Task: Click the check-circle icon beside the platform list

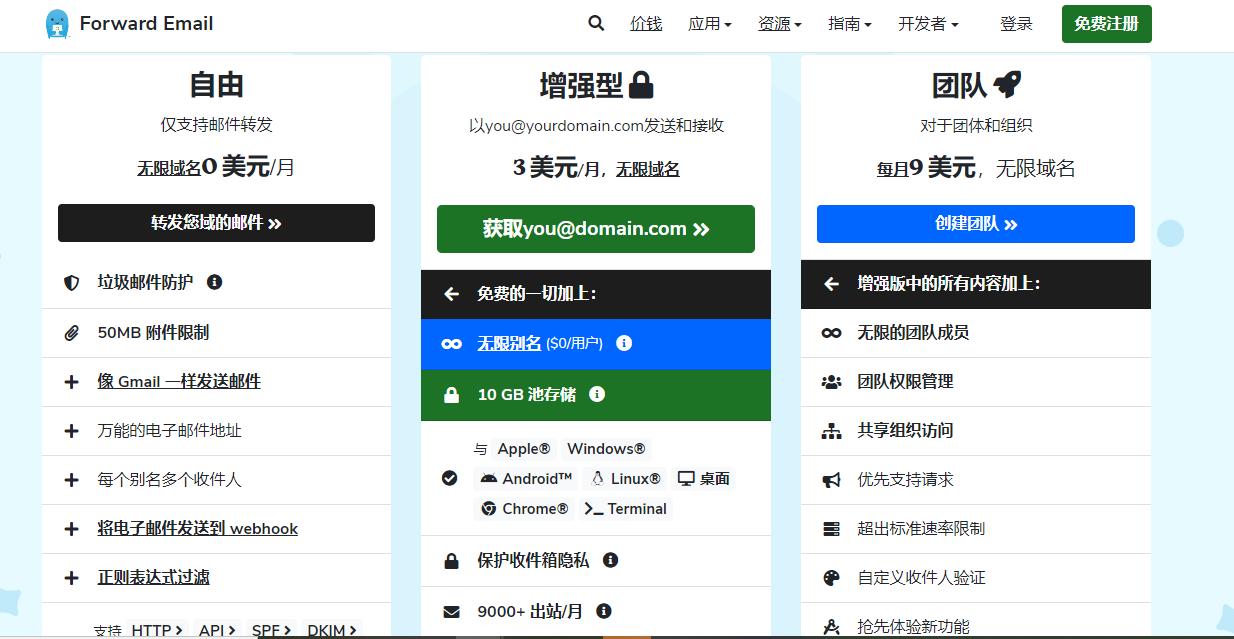Action: (x=450, y=478)
